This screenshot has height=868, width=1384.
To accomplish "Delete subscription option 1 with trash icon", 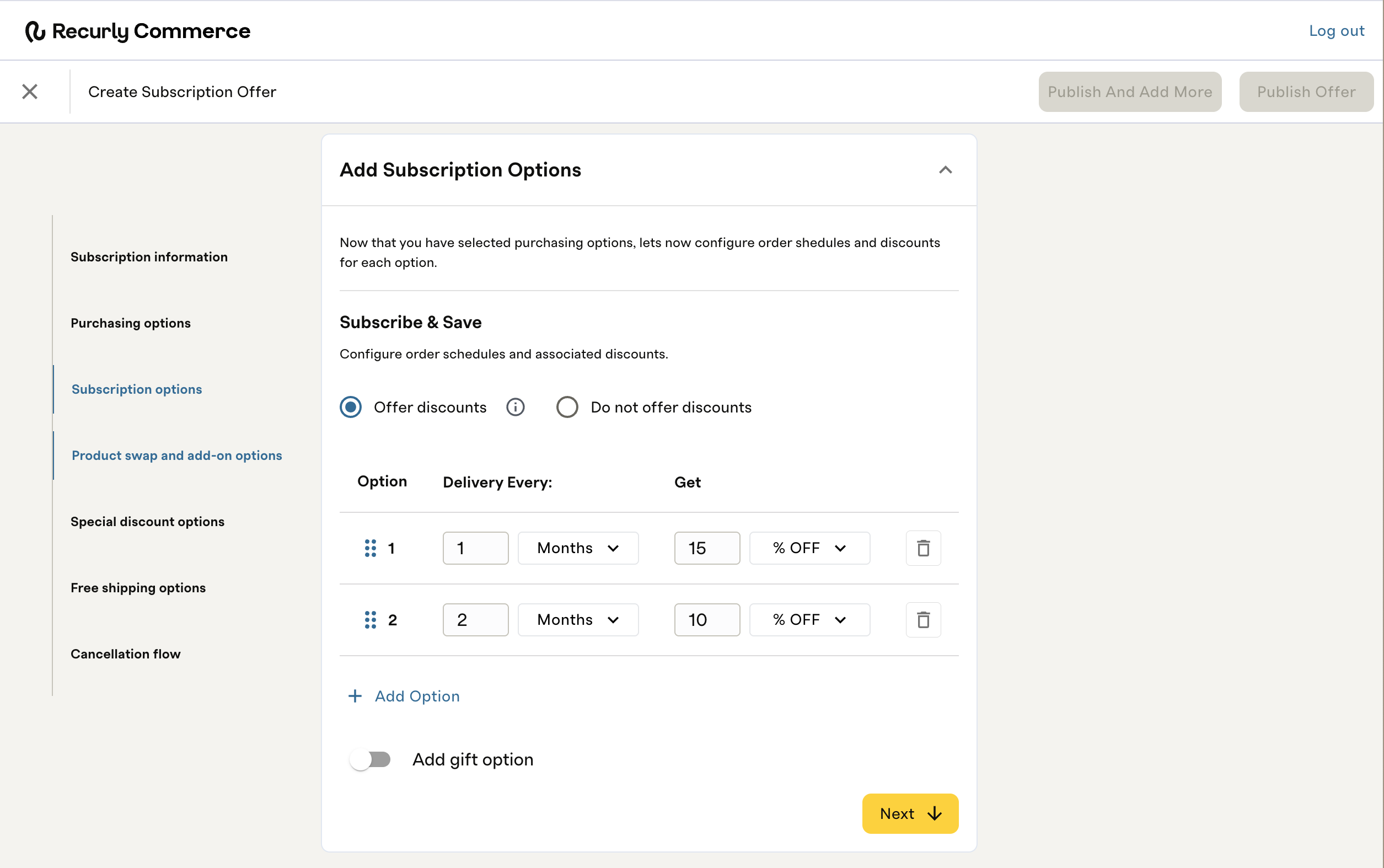I will (x=922, y=548).
